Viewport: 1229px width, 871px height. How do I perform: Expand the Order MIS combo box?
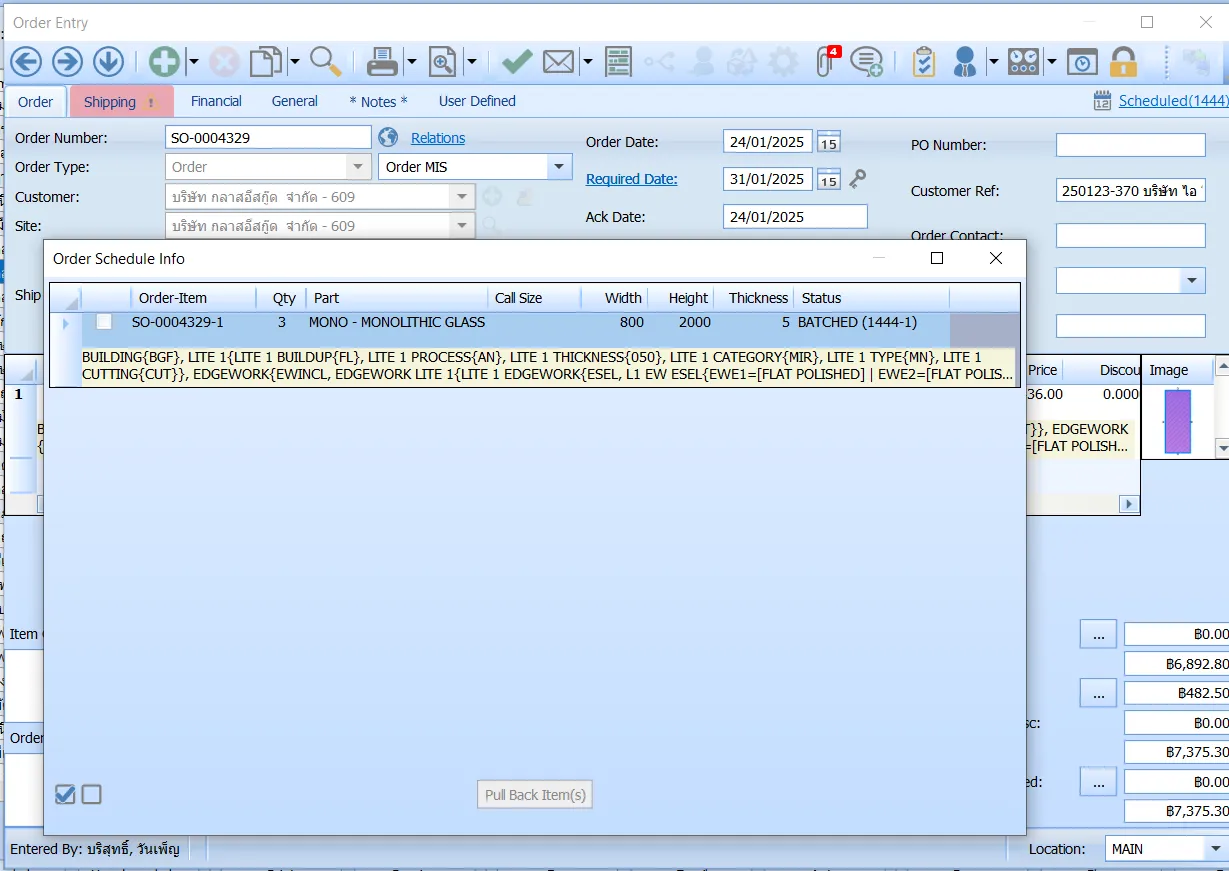pos(559,167)
